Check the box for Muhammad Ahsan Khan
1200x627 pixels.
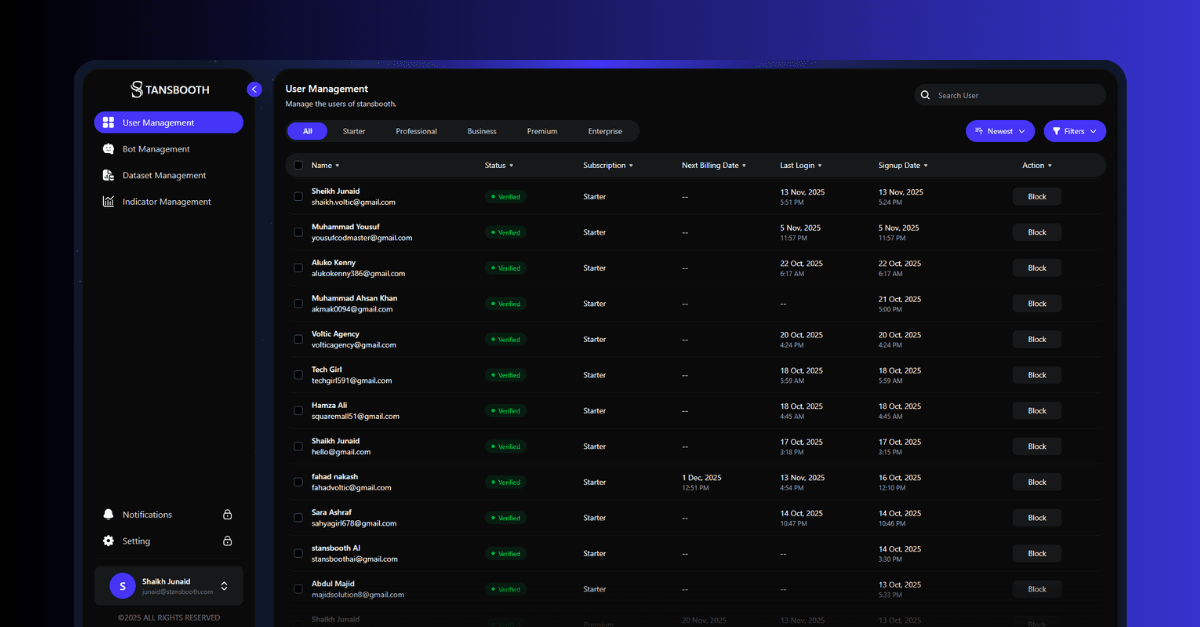(x=298, y=304)
